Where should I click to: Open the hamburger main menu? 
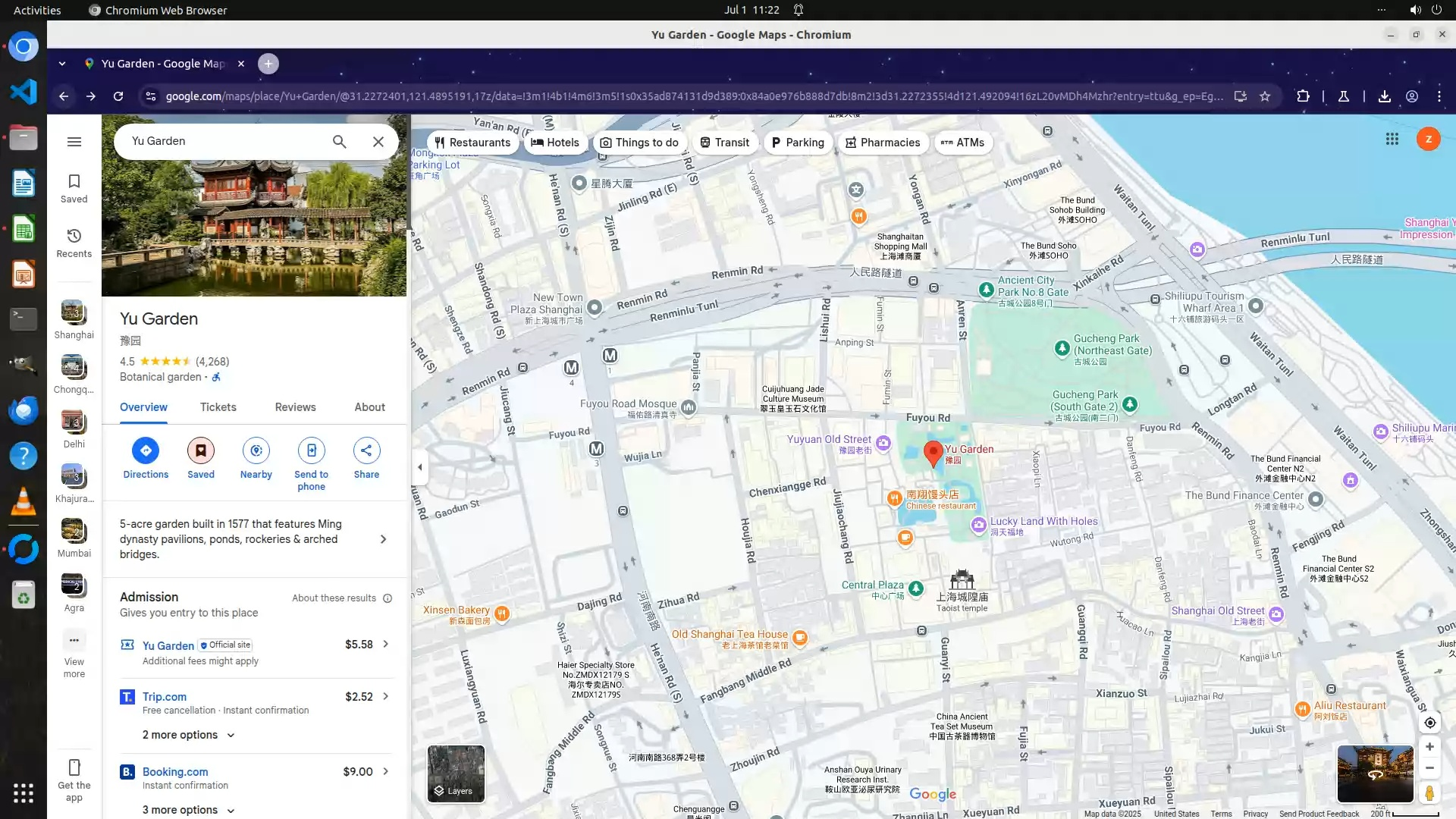(74, 142)
